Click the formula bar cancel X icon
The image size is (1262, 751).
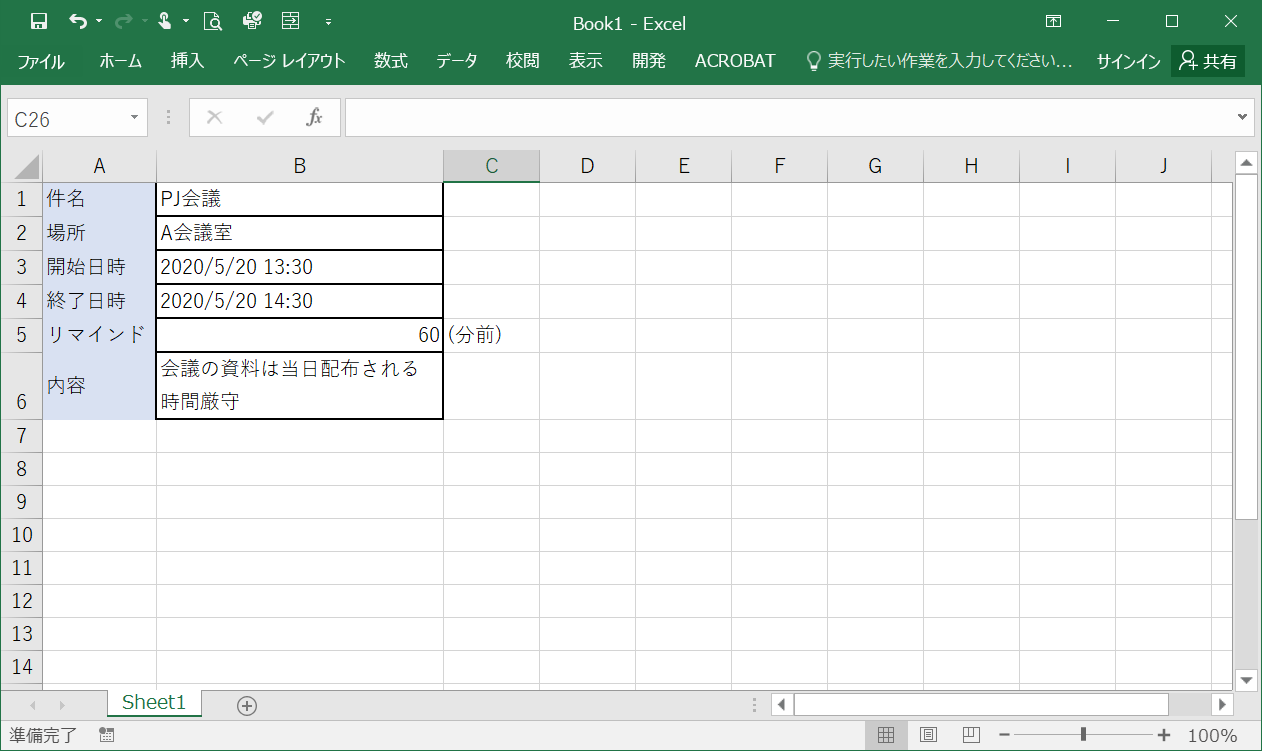tap(214, 118)
